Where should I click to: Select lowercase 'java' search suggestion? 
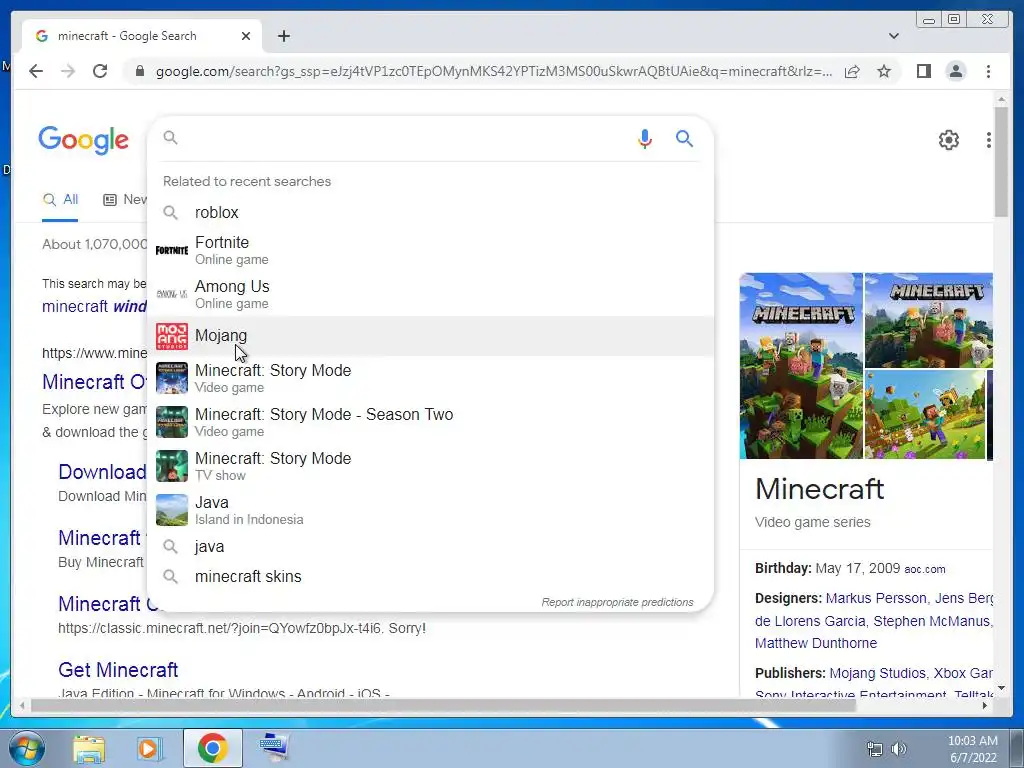(431, 547)
